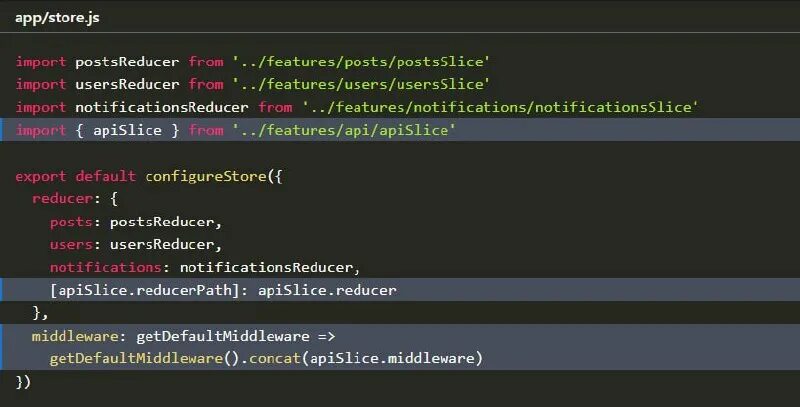The height and width of the screenshot is (407, 800).
Task: Click apiSlice.reducer value
Action: point(327,290)
